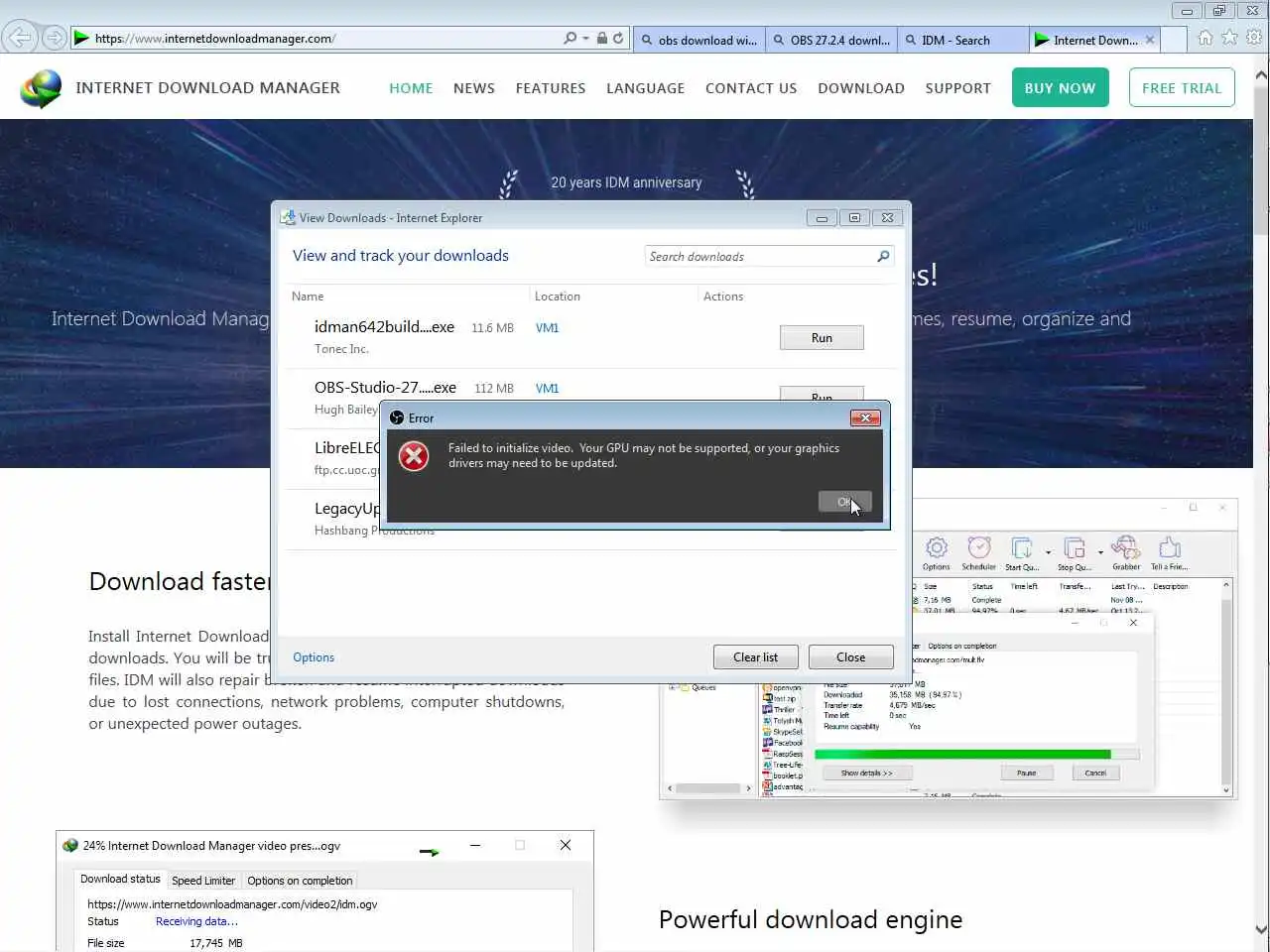This screenshot has height=952, width=1270.
Task: Expand the Stop Queue dropdown arrow
Action: 1100,552
